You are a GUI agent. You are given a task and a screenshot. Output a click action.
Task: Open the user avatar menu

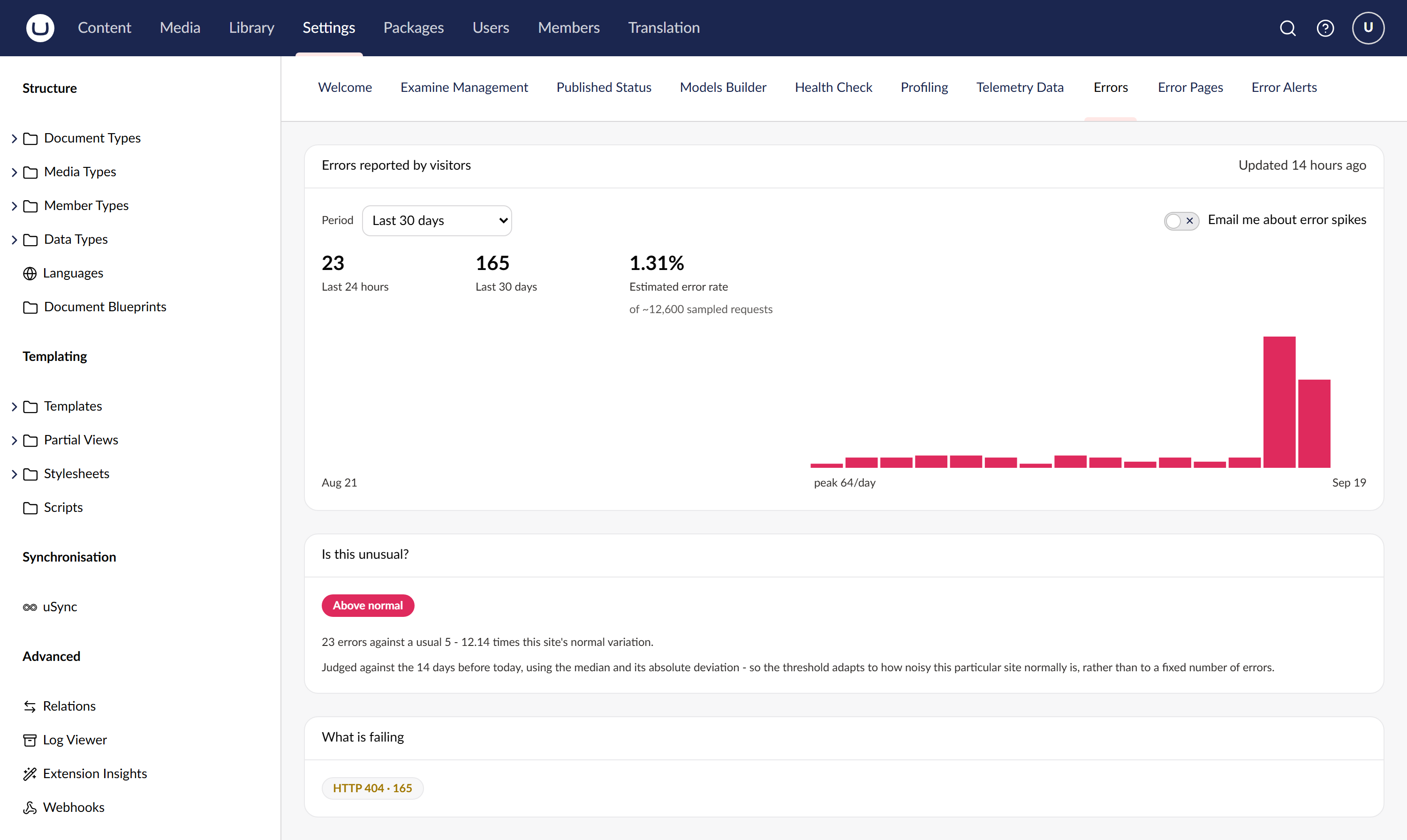pyautogui.click(x=1368, y=28)
